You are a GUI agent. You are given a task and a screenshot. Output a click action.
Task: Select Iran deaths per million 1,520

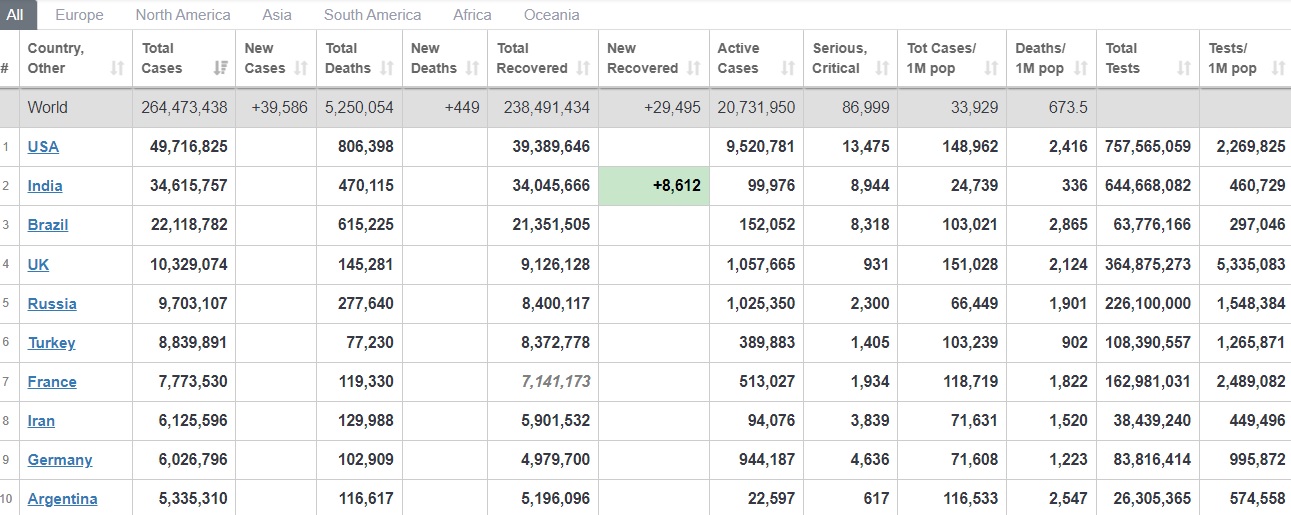pyautogui.click(x=1068, y=421)
